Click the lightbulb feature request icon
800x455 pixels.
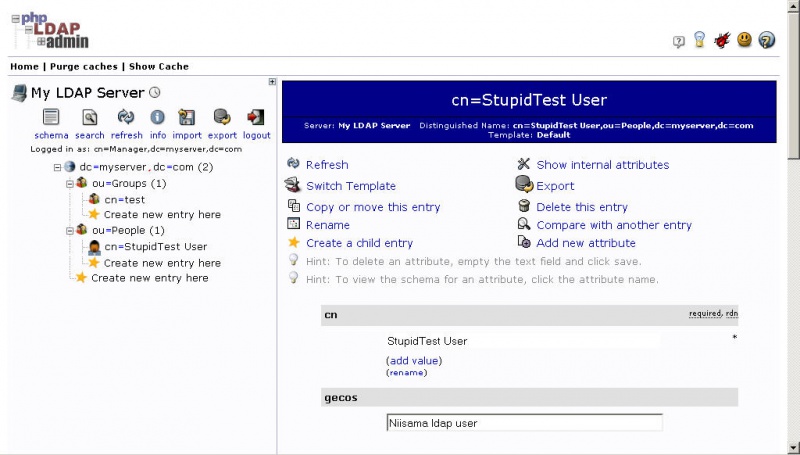tap(699, 39)
